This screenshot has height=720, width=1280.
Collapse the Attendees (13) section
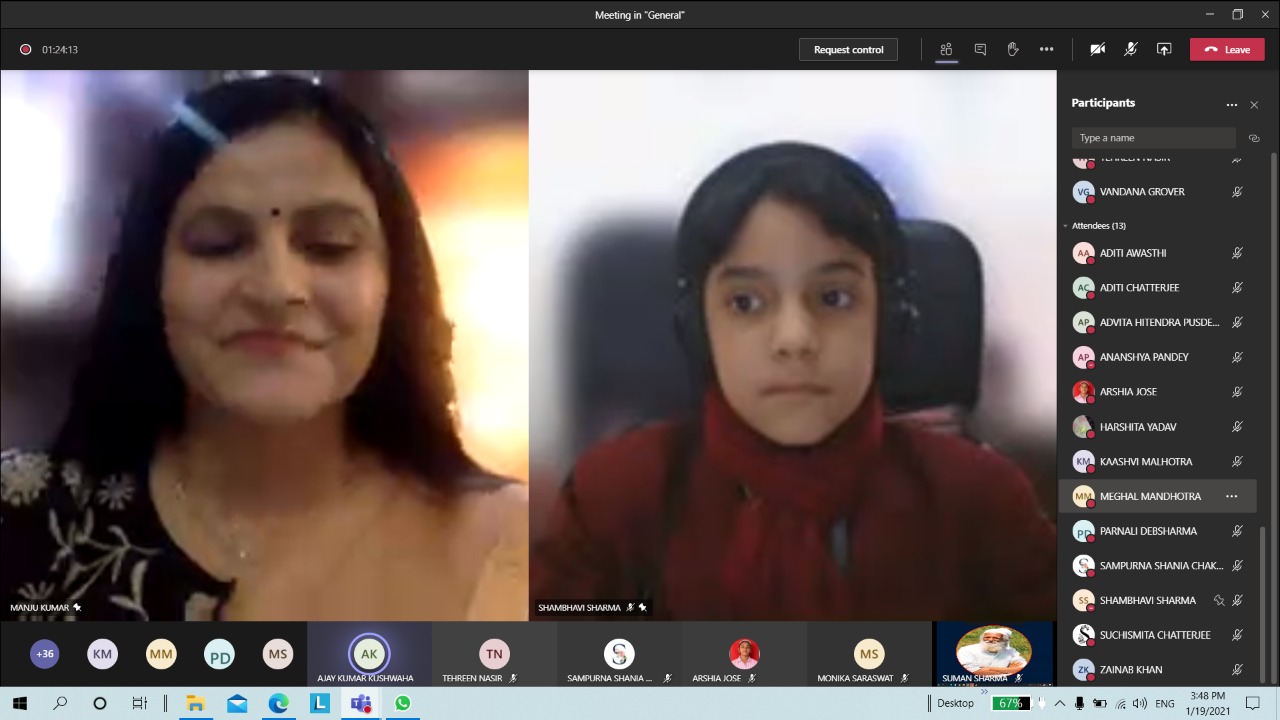(x=1066, y=226)
